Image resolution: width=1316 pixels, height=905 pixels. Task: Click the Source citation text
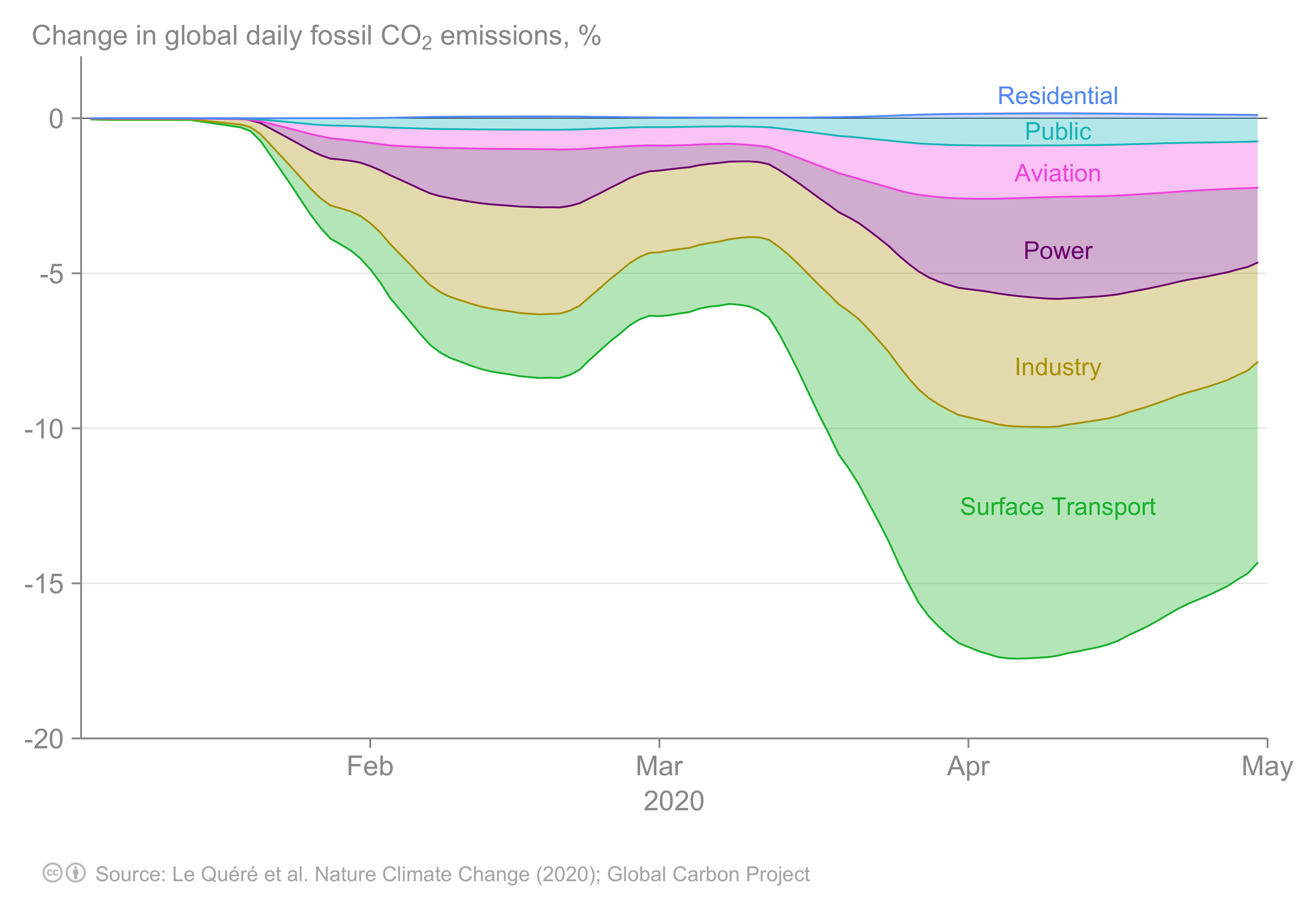(453, 874)
